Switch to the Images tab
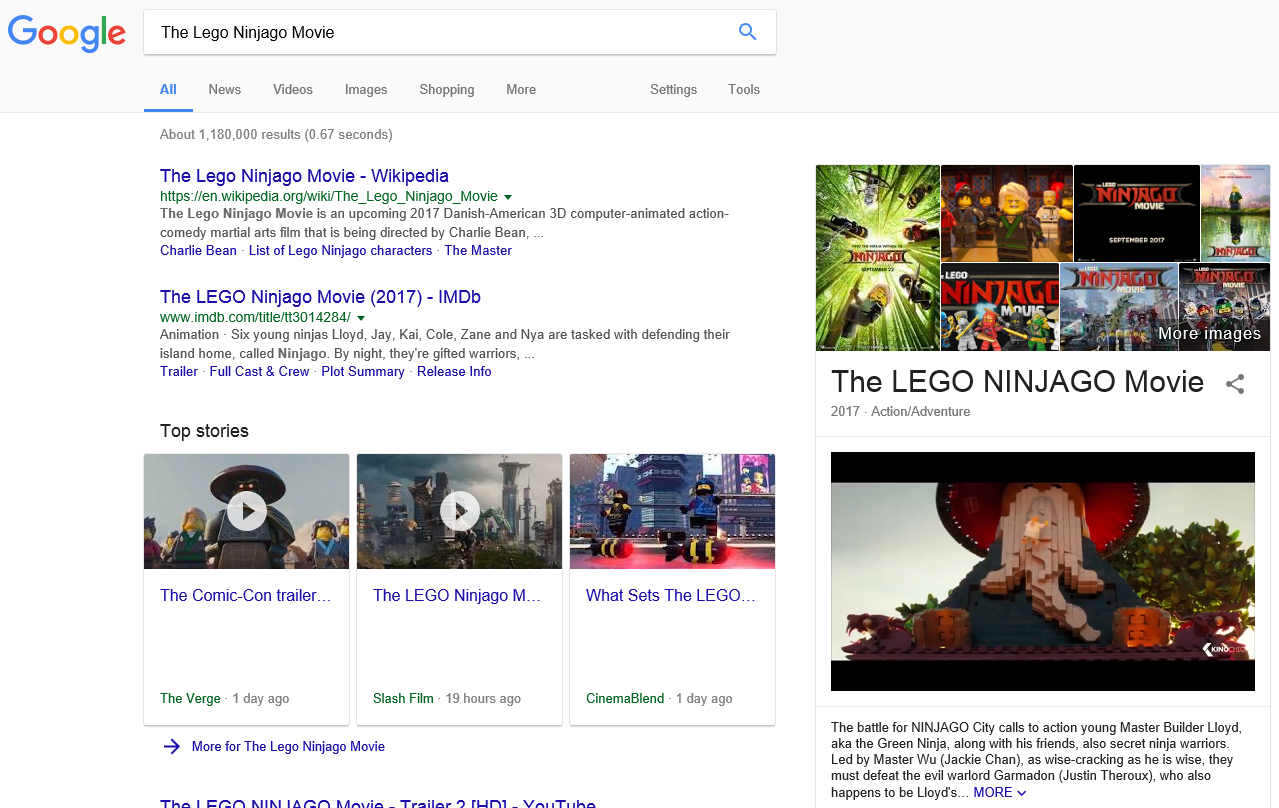 [x=365, y=89]
